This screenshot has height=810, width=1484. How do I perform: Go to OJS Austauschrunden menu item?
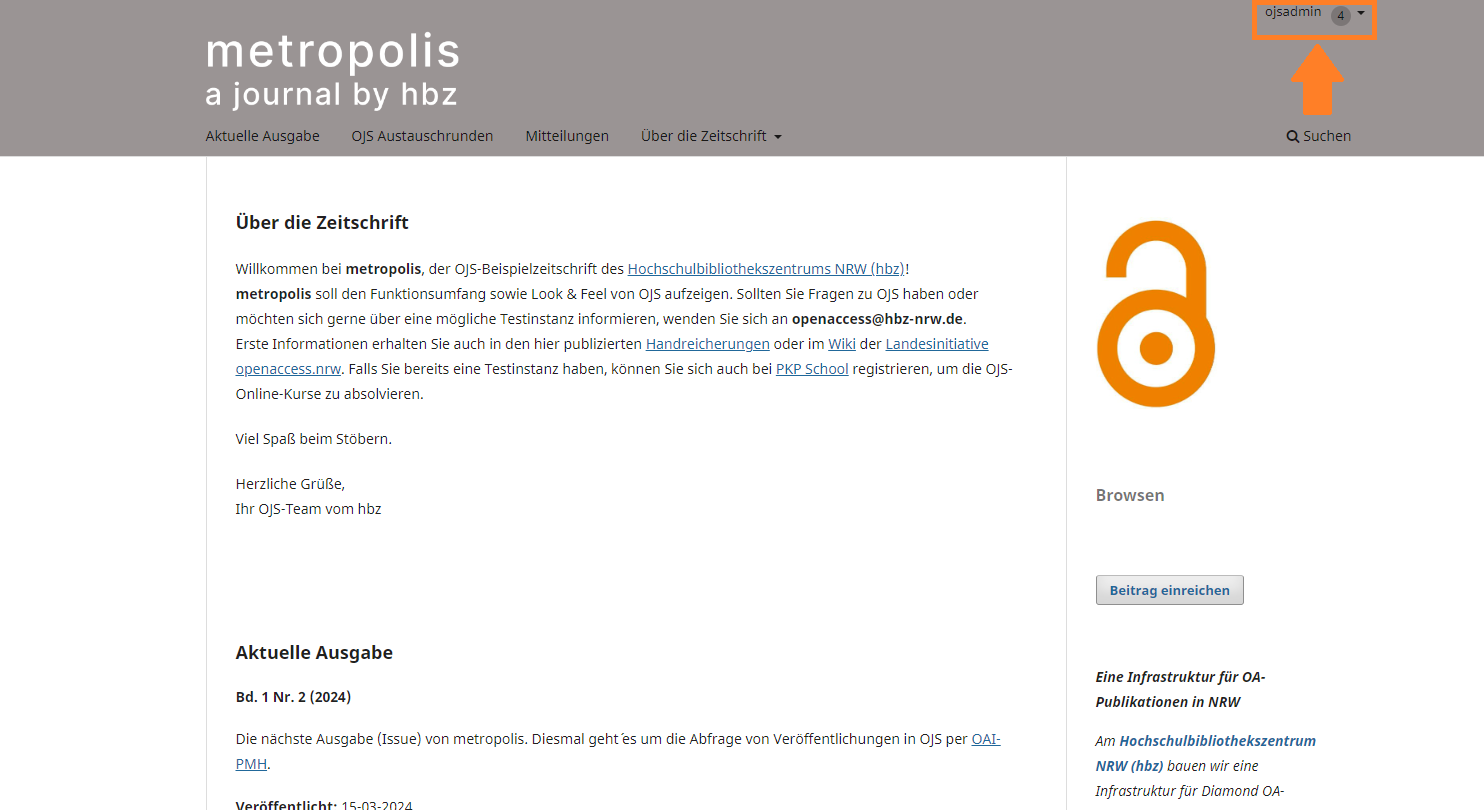click(x=422, y=136)
